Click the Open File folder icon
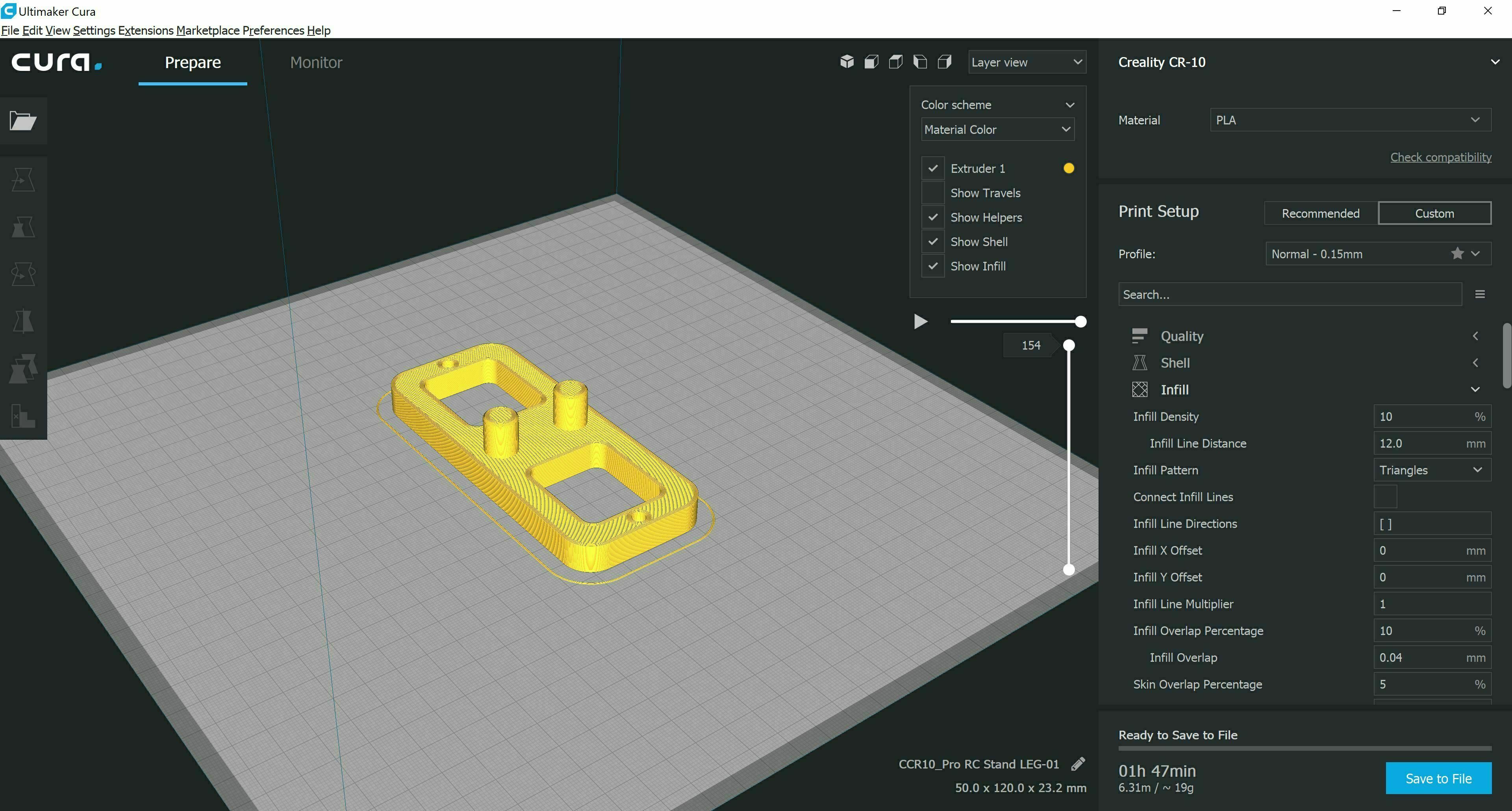 [23, 121]
